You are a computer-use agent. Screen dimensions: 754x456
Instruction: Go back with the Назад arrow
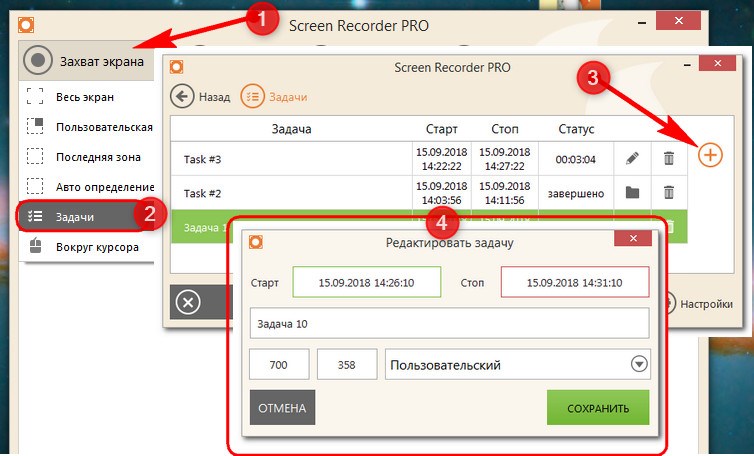(182, 97)
